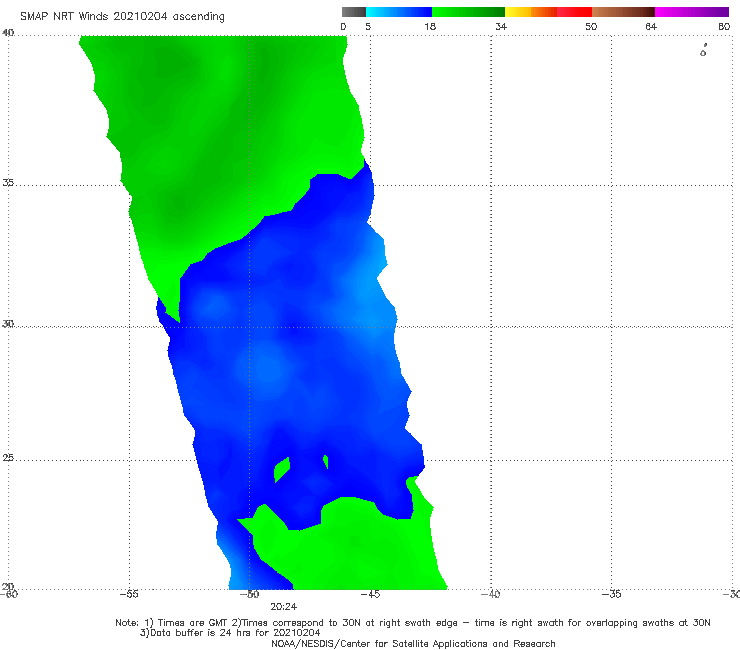Click the green segment of the colorbar
740x650 pixels.
(x=468, y=12)
